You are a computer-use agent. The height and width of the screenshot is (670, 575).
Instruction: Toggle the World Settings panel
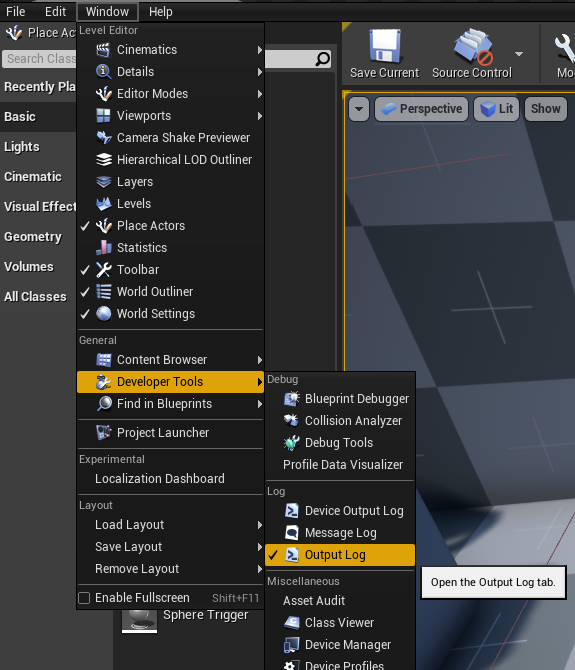pos(85,314)
